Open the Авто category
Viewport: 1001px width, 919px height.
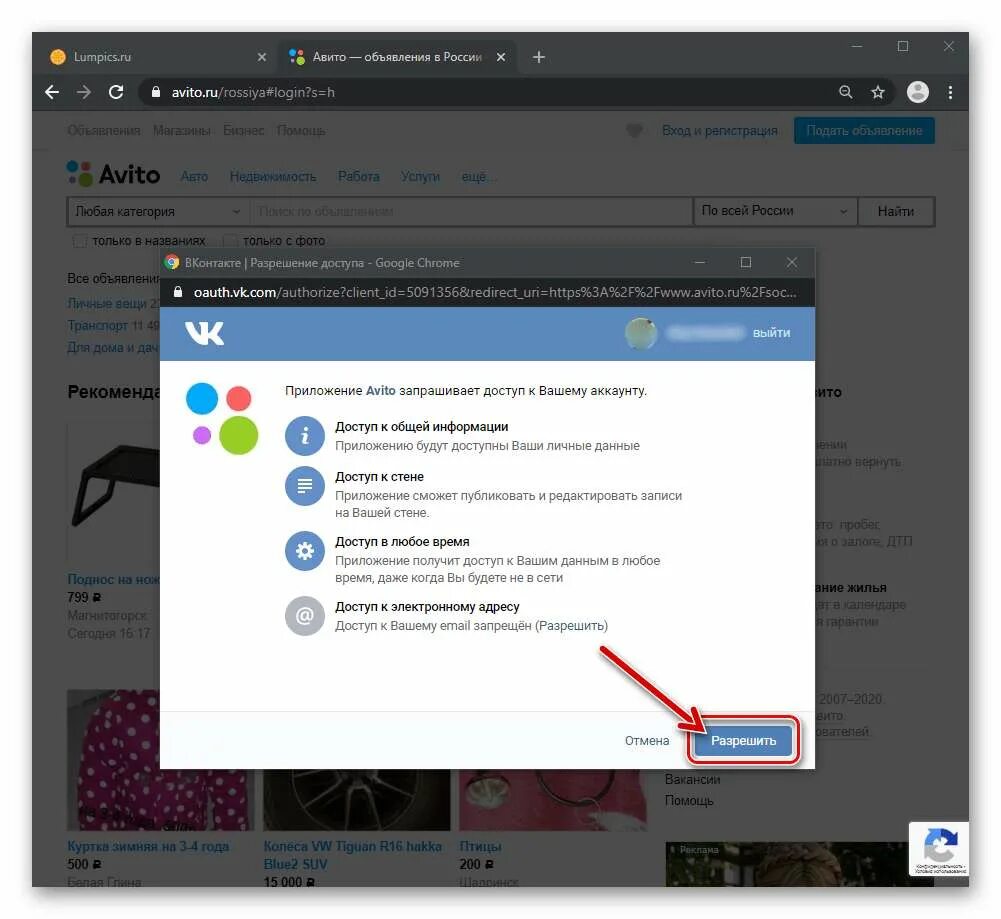194,176
